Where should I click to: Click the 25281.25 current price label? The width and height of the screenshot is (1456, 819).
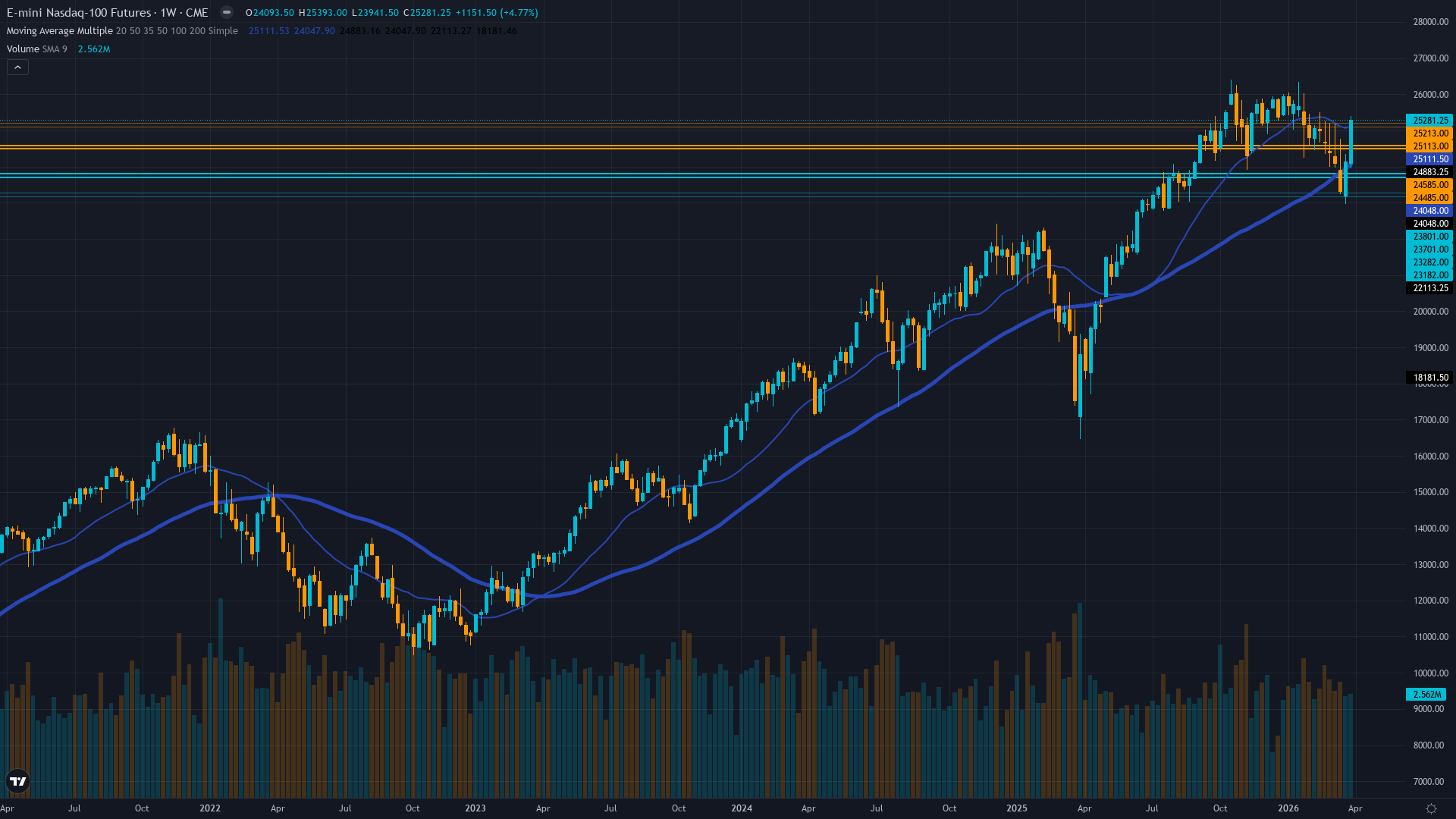[1429, 121]
